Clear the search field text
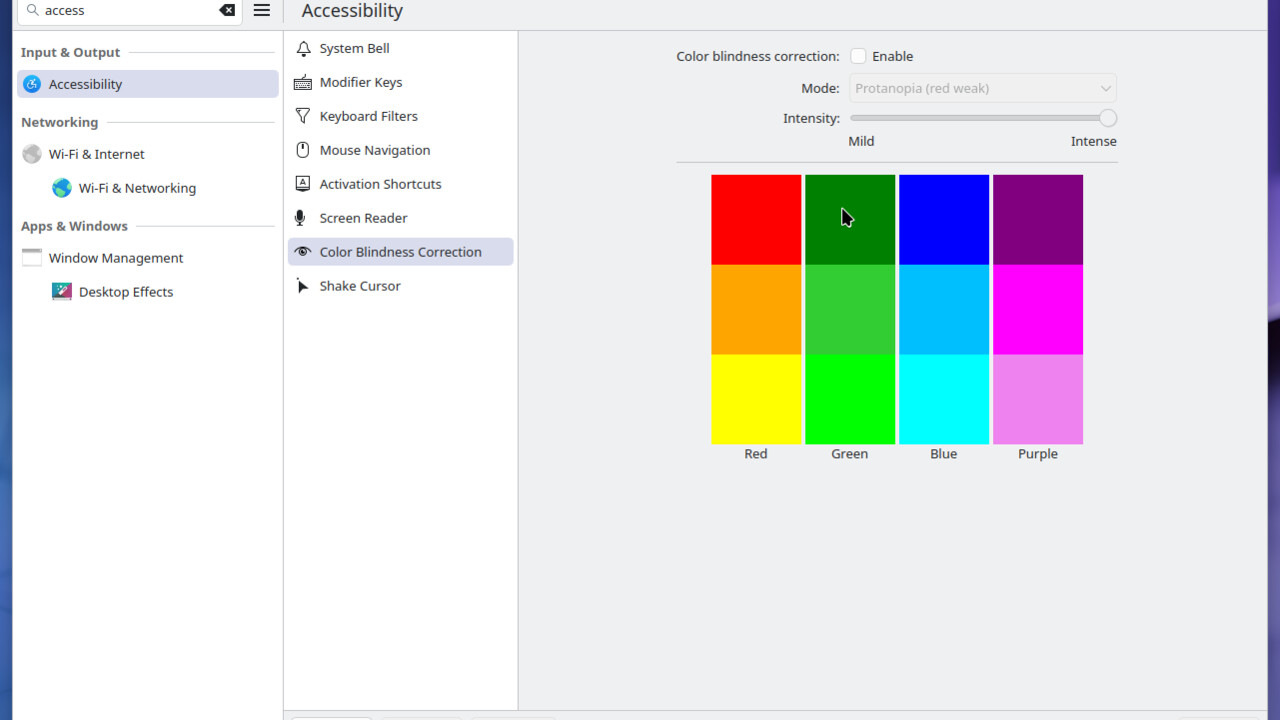Image resolution: width=1280 pixels, height=720 pixels. tap(227, 10)
